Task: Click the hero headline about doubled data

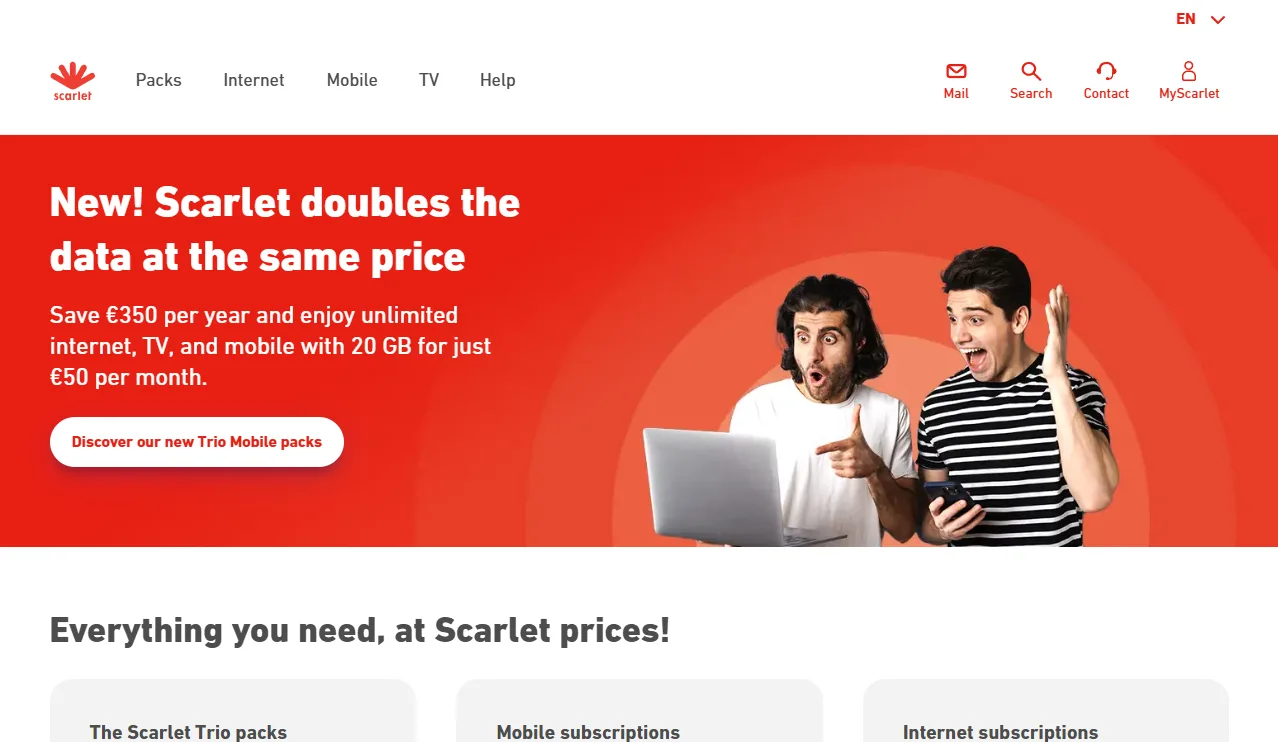Action: coord(285,230)
